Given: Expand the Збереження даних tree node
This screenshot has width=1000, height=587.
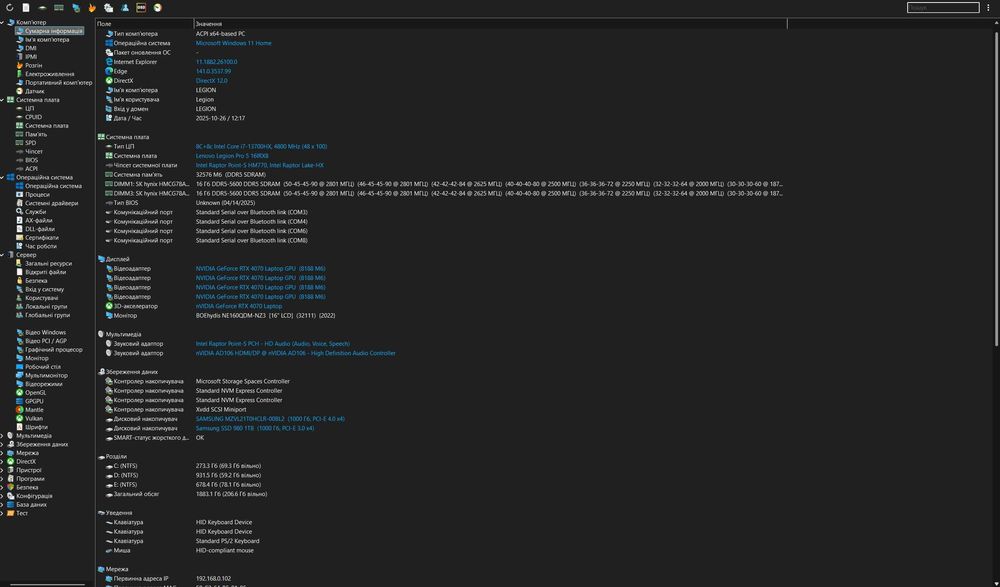Looking at the screenshot, I should point(3,444).
